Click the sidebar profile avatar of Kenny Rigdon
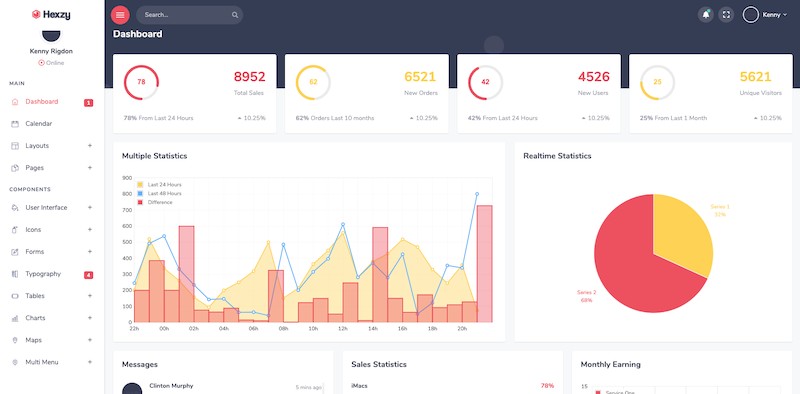Viewport: 800px width, 394px height. pyautogui.click(x=51, y=36)
